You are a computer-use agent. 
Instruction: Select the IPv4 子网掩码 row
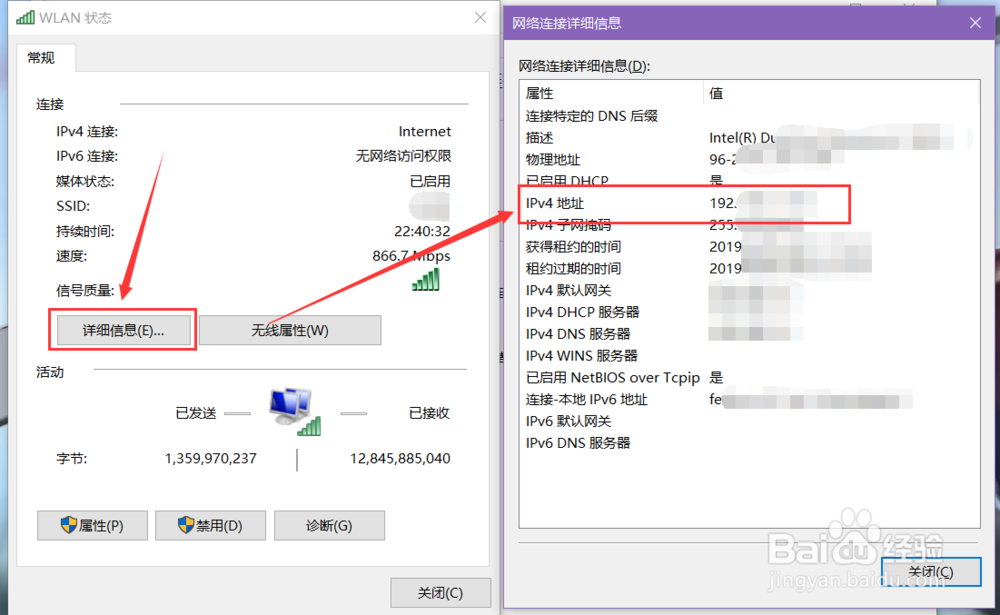tap(749, 225)
